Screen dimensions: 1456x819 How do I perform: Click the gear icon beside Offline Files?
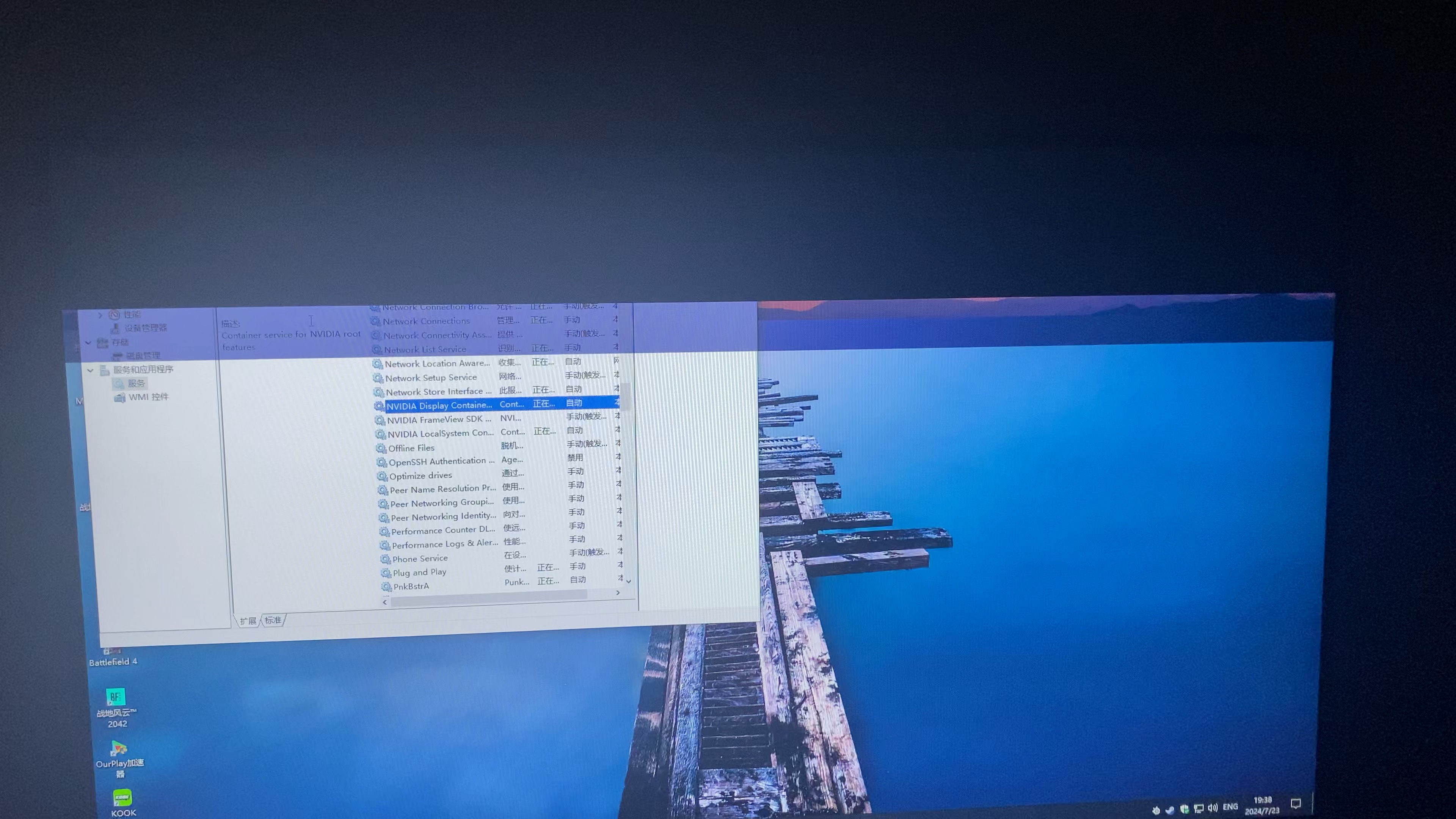(381, 448)
